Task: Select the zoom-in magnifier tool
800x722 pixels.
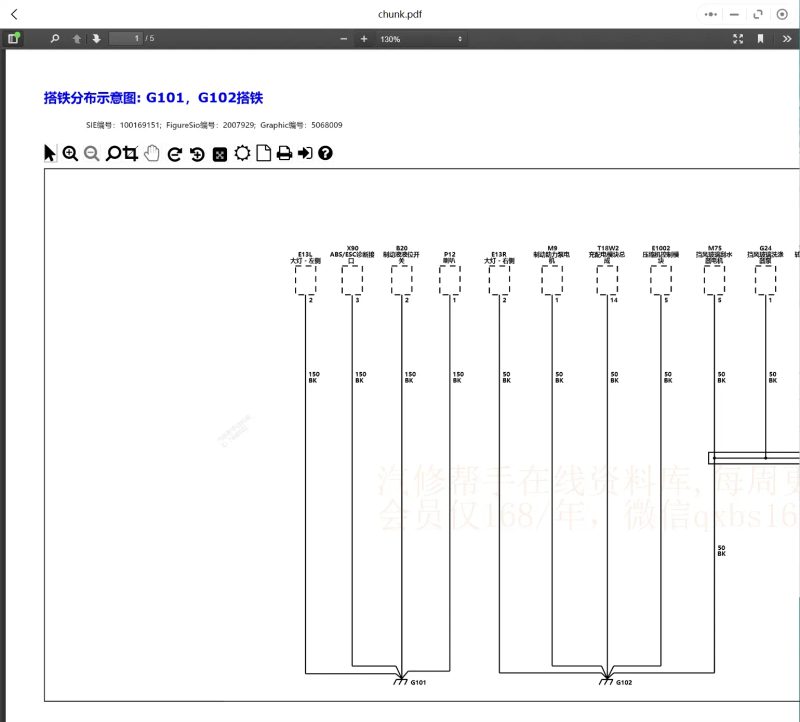Action: 70,152
